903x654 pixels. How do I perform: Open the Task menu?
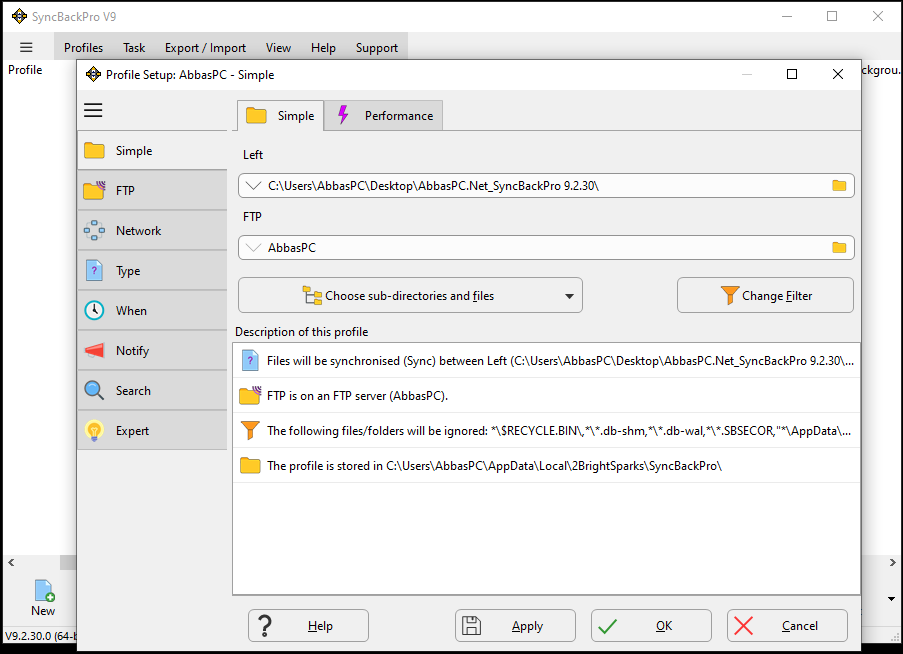point(134,48)
